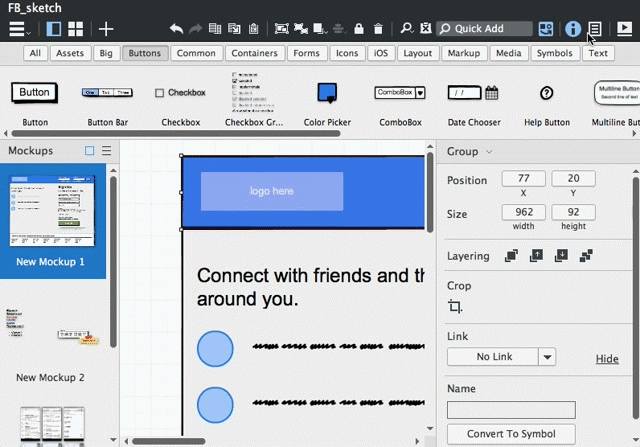Switch Mockups navigator to thumbnail view
The height and width of the screenshot is (447, 640).
[89, 151]
